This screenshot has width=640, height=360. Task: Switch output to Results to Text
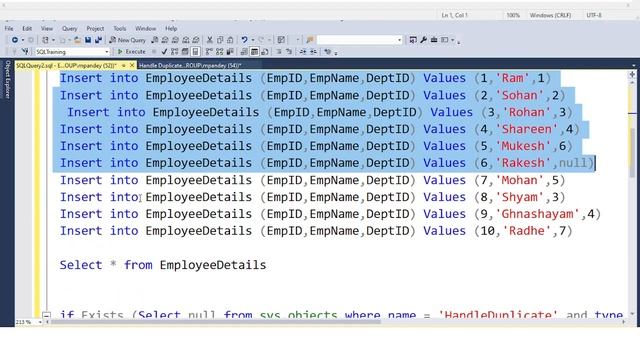(x=244, y=52)
